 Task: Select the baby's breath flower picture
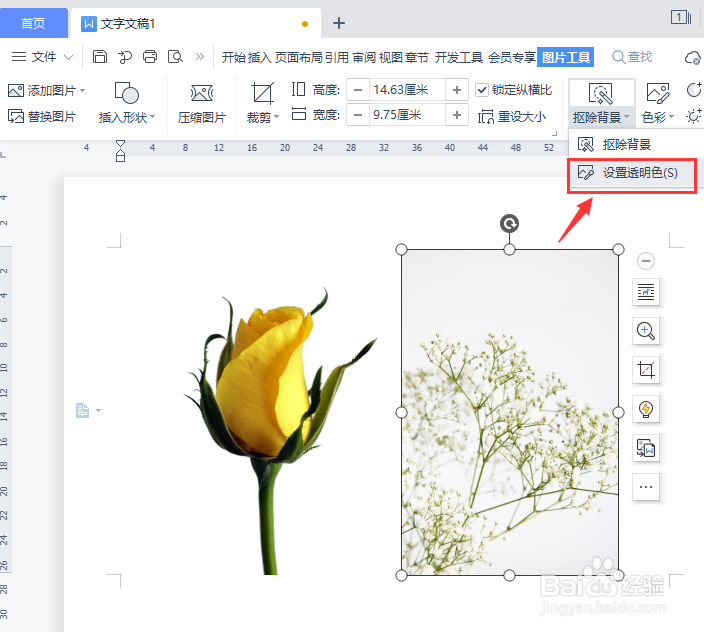point(510,412)
